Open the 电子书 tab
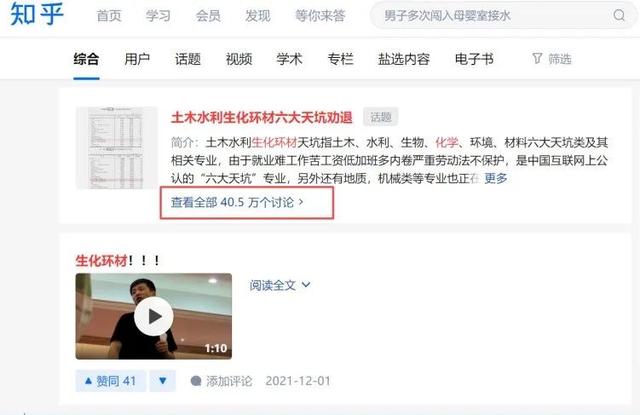 point(474,59)
